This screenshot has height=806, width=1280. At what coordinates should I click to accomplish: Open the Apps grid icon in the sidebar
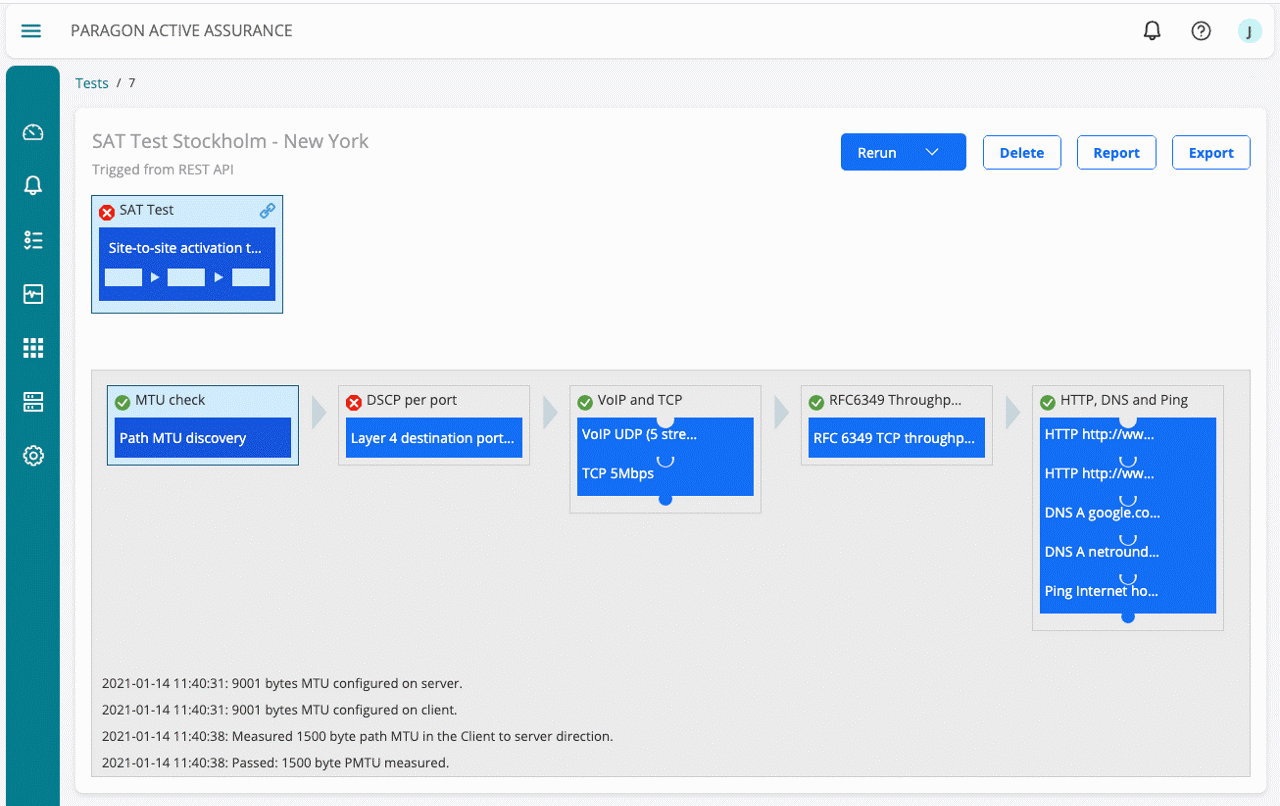point(32,347)
